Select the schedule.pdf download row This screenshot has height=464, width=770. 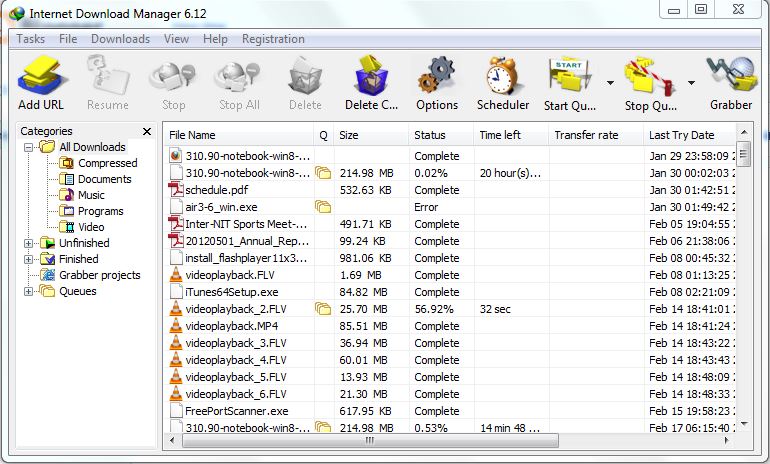(449, 190)
